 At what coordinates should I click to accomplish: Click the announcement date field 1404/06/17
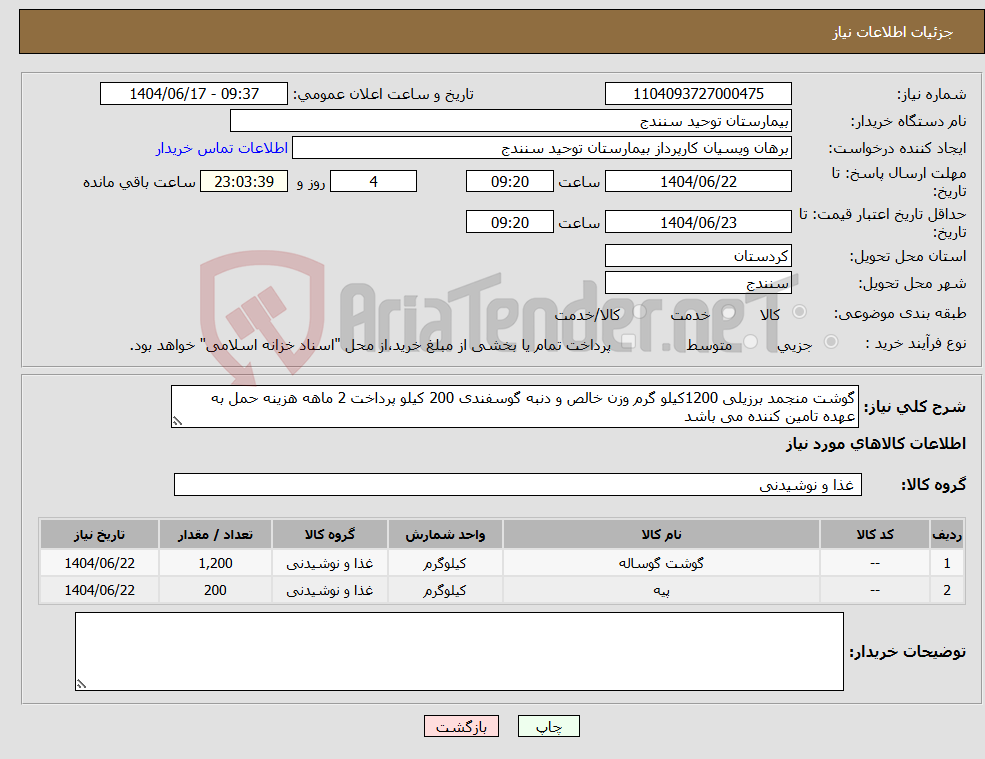coord(194,93)
